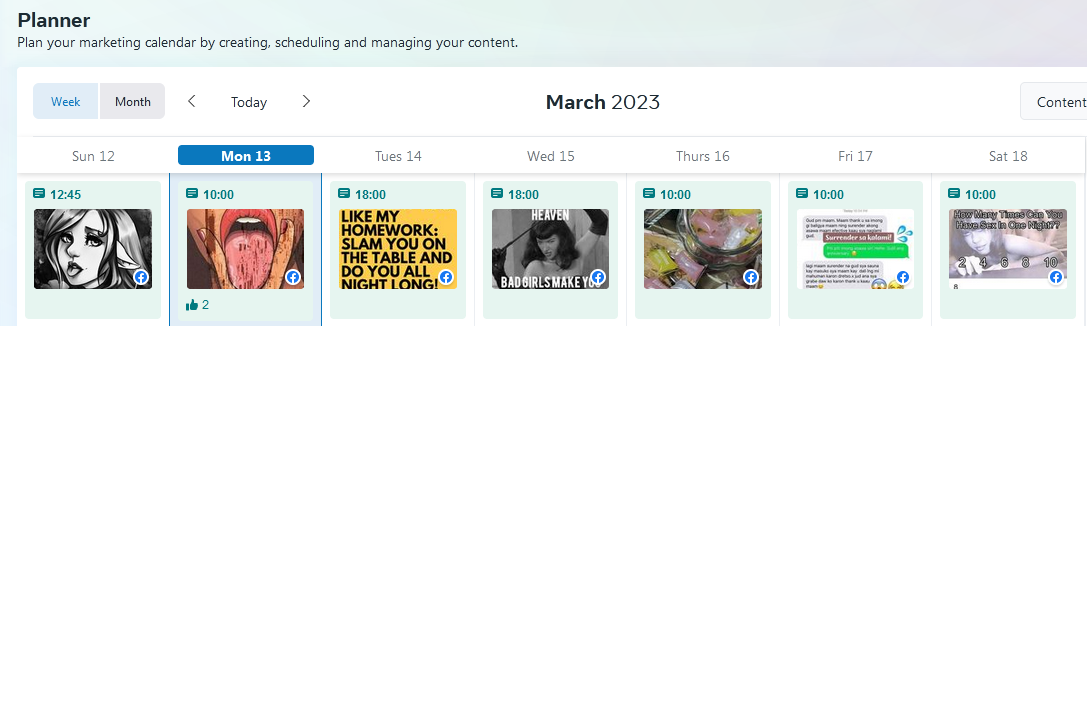
Task: Go to the previous week arrow
Action: pyautogui.click(x=192, y=101)
